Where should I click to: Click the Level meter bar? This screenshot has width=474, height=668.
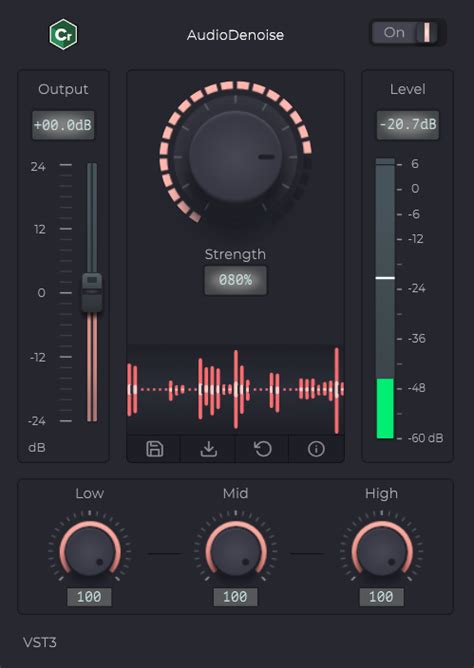[x=385, y=298]
